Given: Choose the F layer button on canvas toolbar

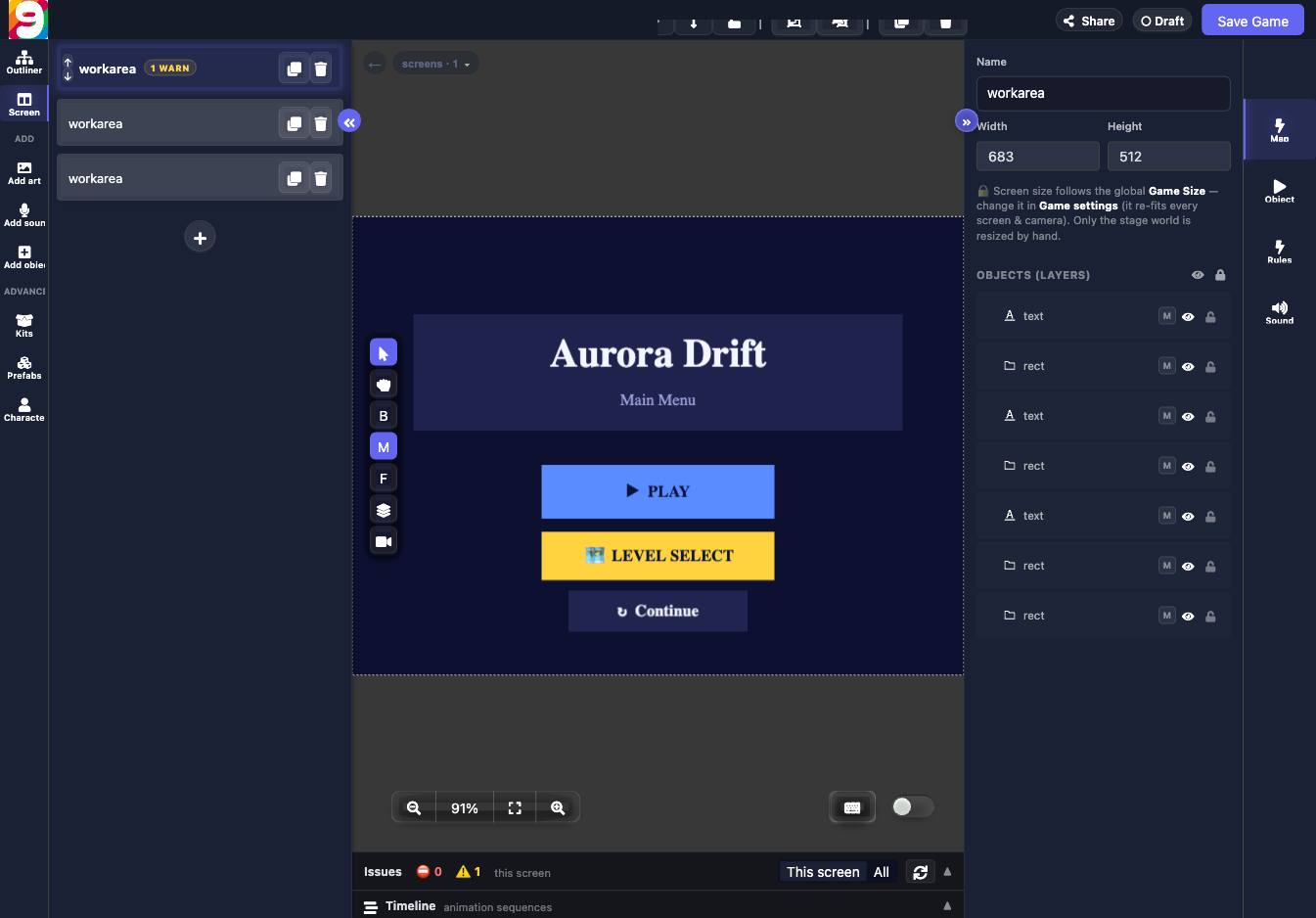Looking at the screenshot, I should (x=384, y=479).
